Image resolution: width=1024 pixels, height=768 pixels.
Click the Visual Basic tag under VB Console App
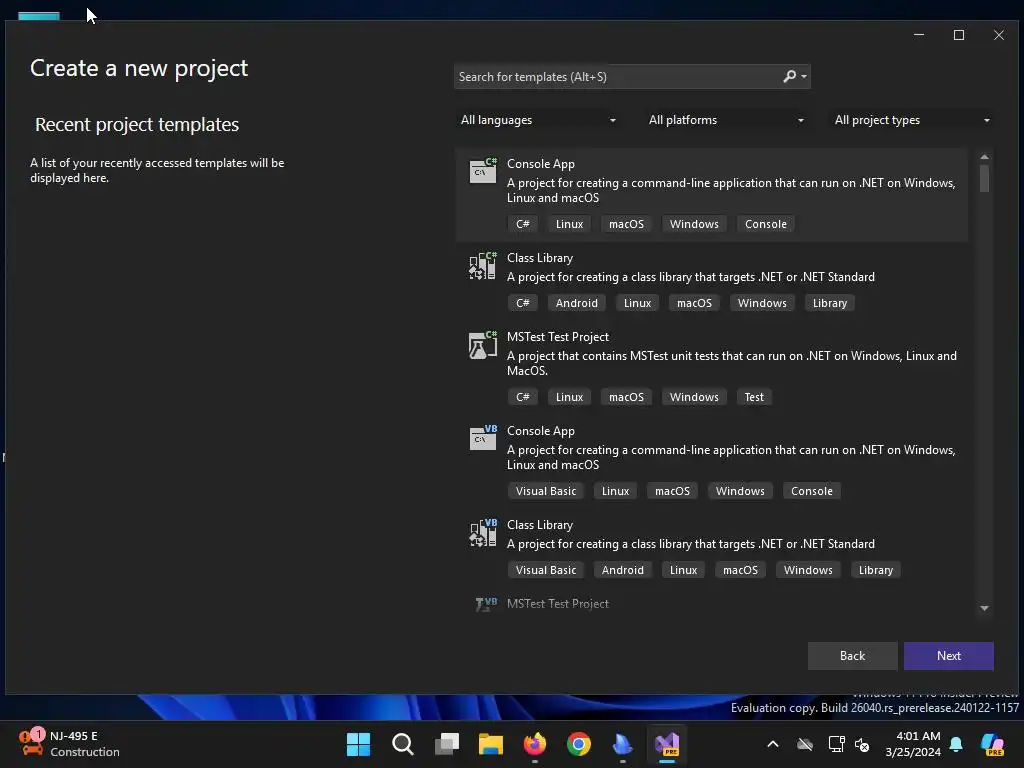pyautogui.click(x=546, y=491)
